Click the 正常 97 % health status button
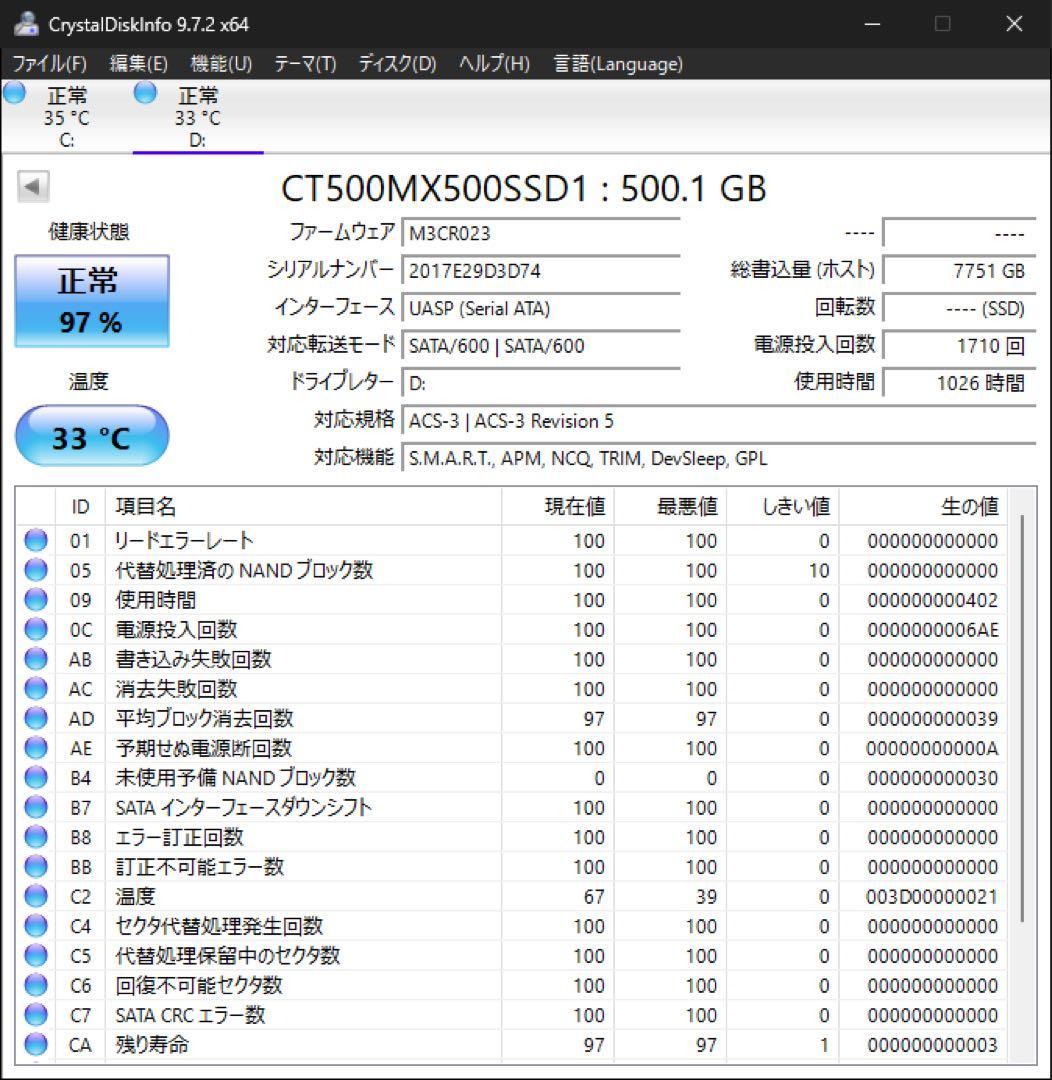Image resolution: width=1052 pixels, height=1080 pixels. (x=92, y=301)
